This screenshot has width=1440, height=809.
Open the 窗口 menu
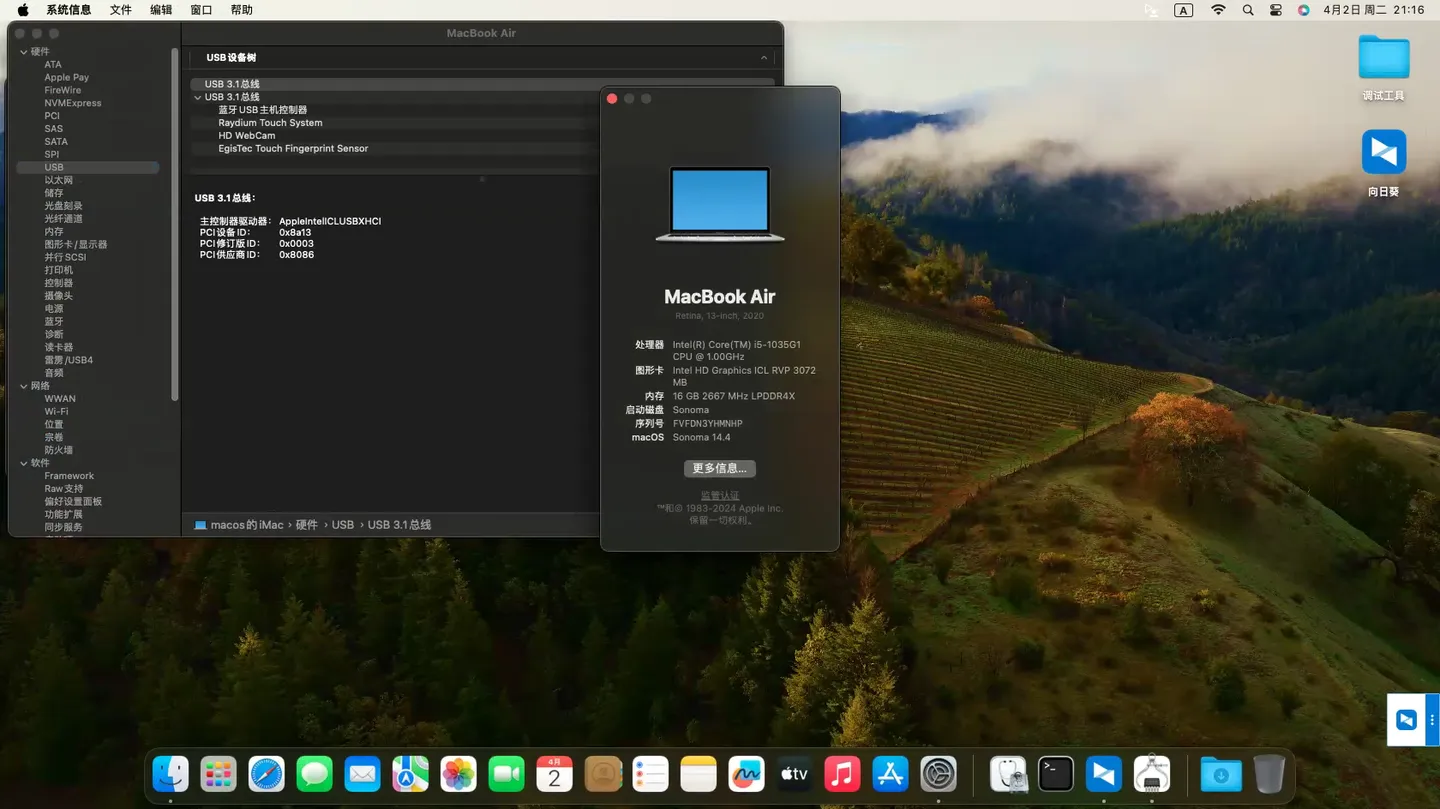[x=201, y=10]
